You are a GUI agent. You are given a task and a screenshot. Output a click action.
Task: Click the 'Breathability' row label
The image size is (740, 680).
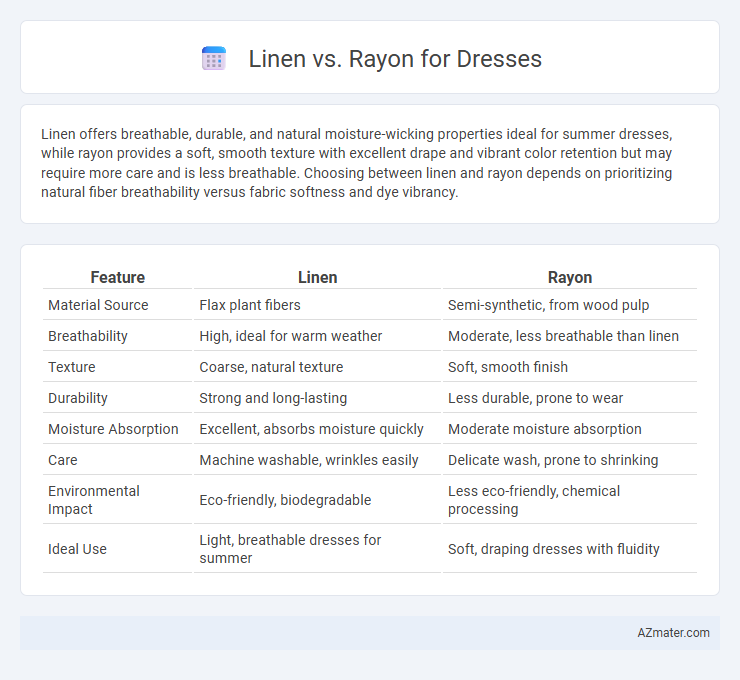(x=88, y=336)
